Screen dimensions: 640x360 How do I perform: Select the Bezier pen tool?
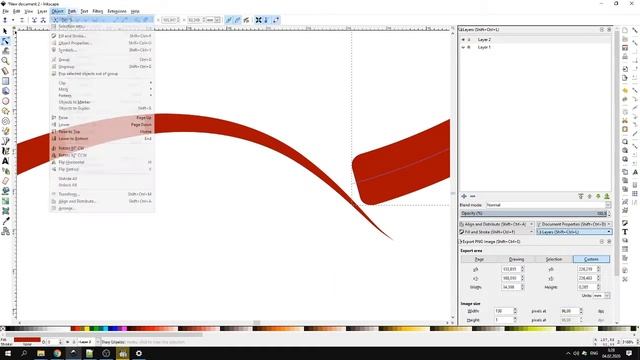[x=5, y=141]
